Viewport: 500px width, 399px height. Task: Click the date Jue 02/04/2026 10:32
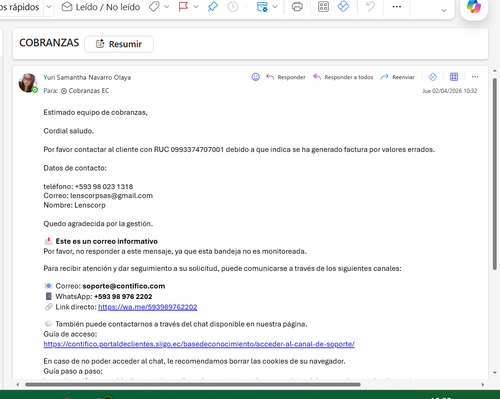450,91
